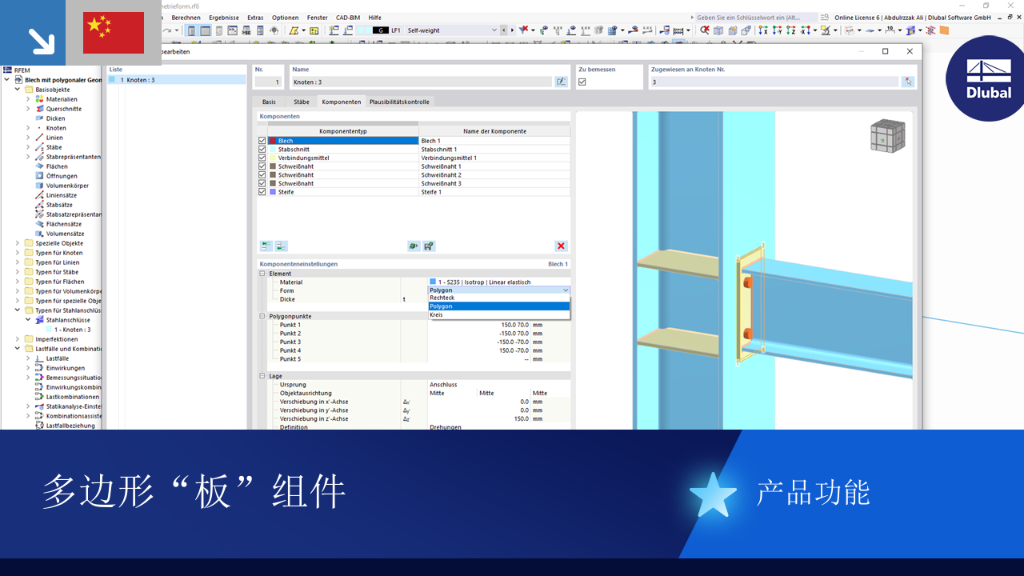The image size is (1024, 576).
Task: Open the Form dropdown arrow
Action: click(566, 290)
